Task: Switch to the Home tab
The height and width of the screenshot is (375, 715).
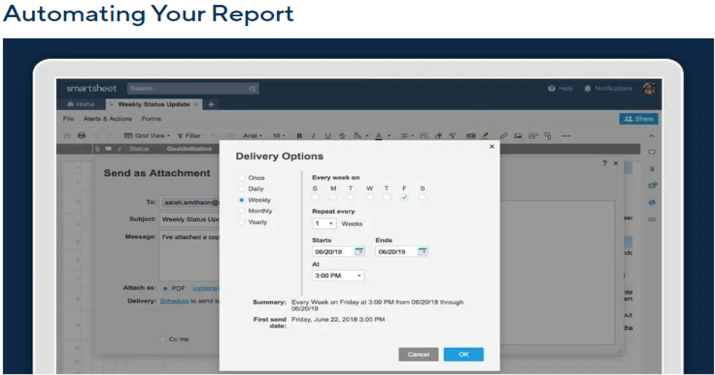Action: tap(81, 104)
